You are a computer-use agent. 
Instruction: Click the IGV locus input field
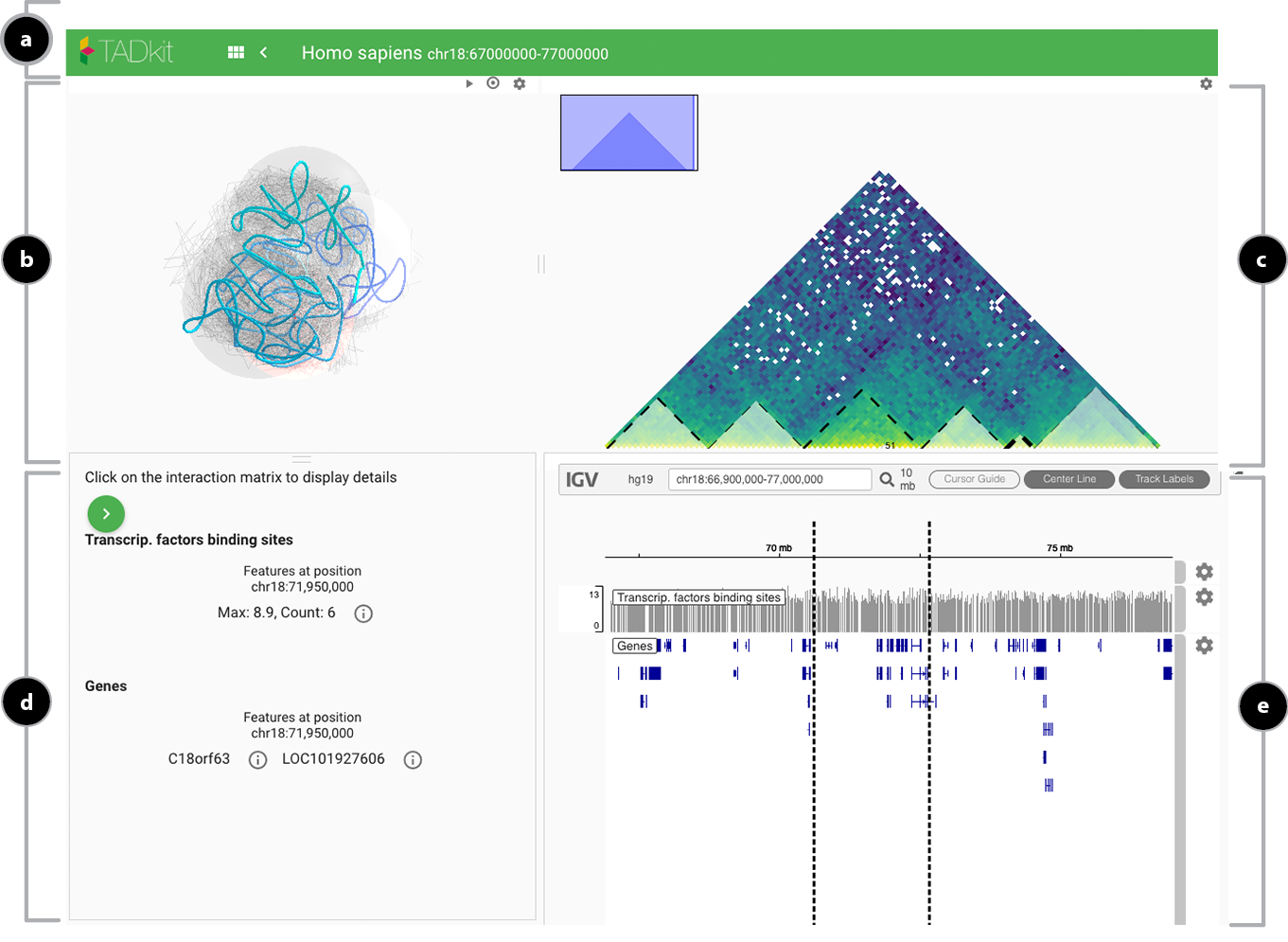(x=769, y=479)
